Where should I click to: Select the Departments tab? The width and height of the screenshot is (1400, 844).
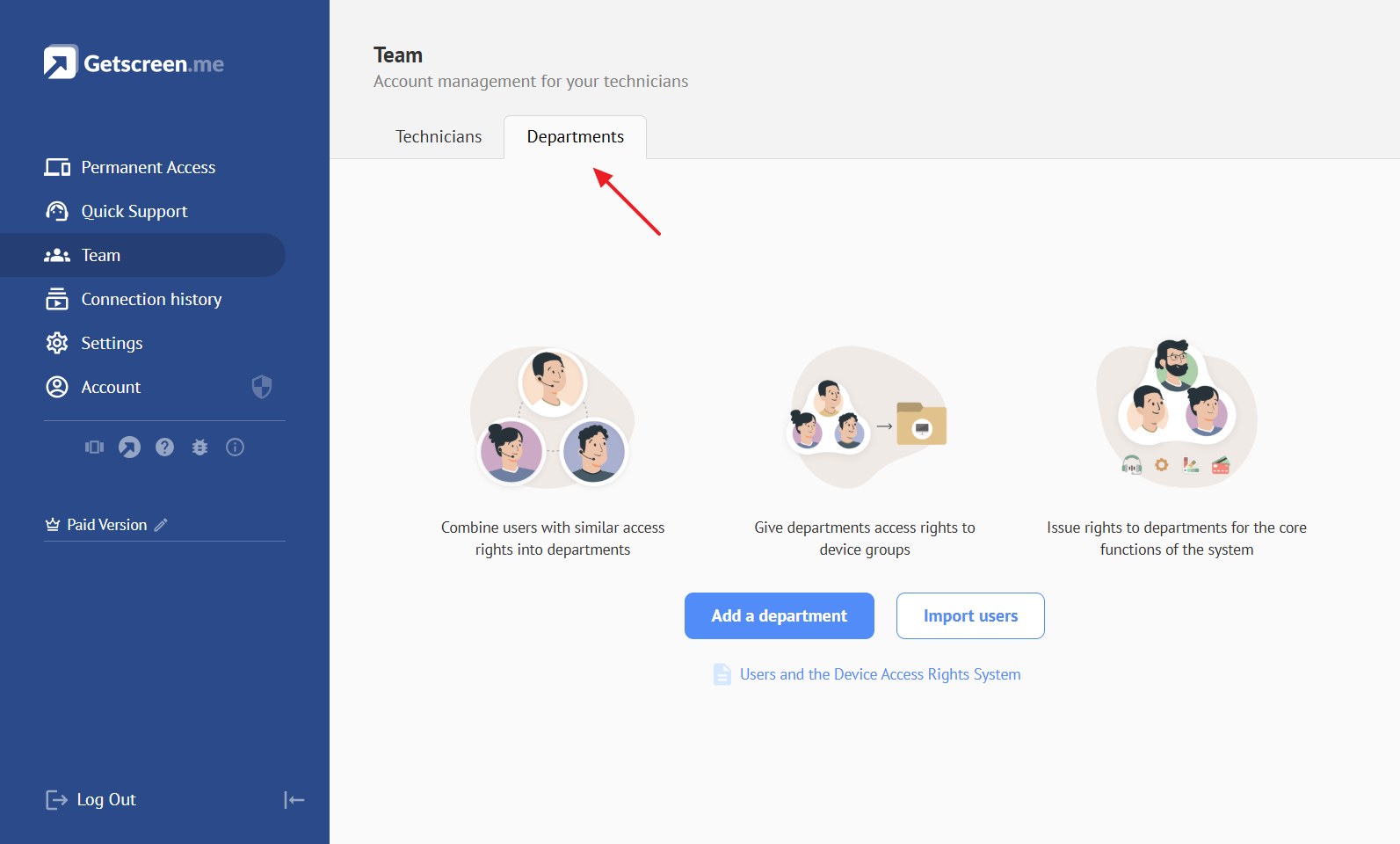pos(575,137)
